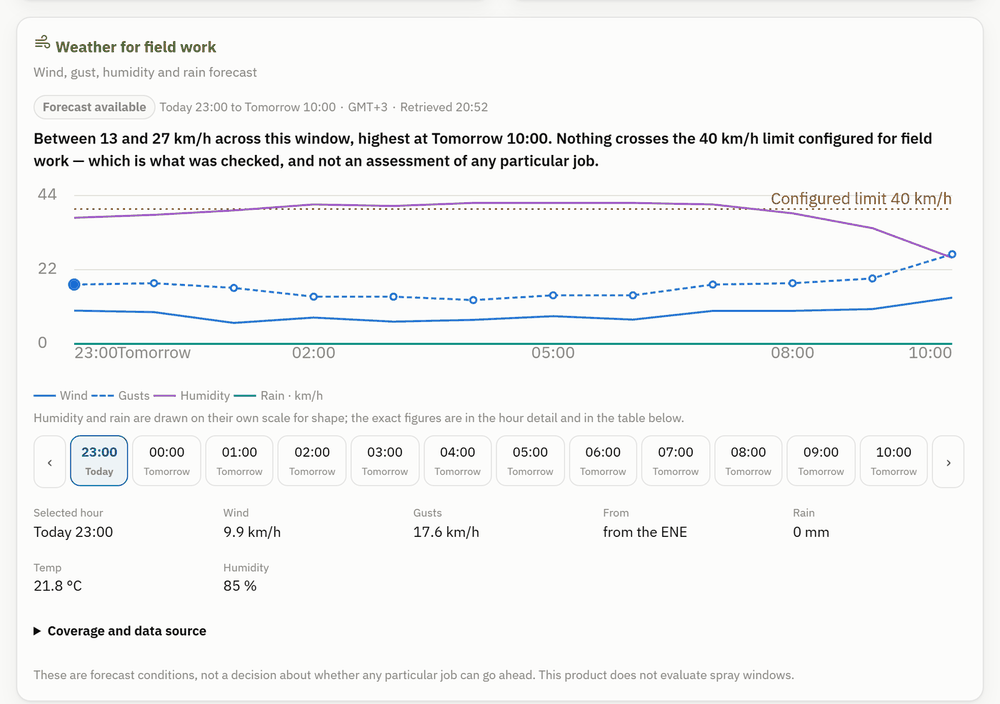Click the 09:00 Tomorrow hour button
1000x704 pixels.
pos(821,461)
